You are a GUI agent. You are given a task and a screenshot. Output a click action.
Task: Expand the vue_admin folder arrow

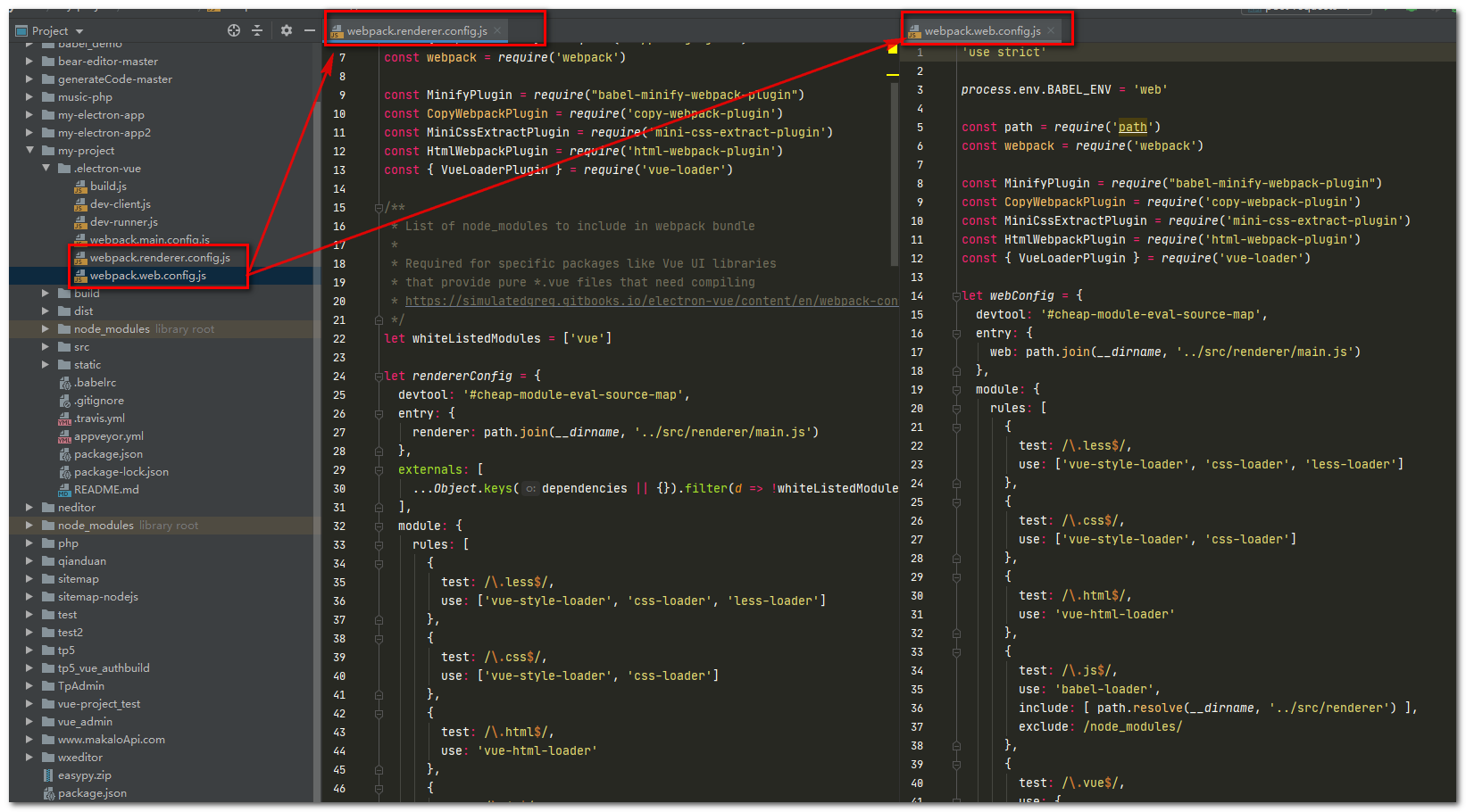pos(29,722)
